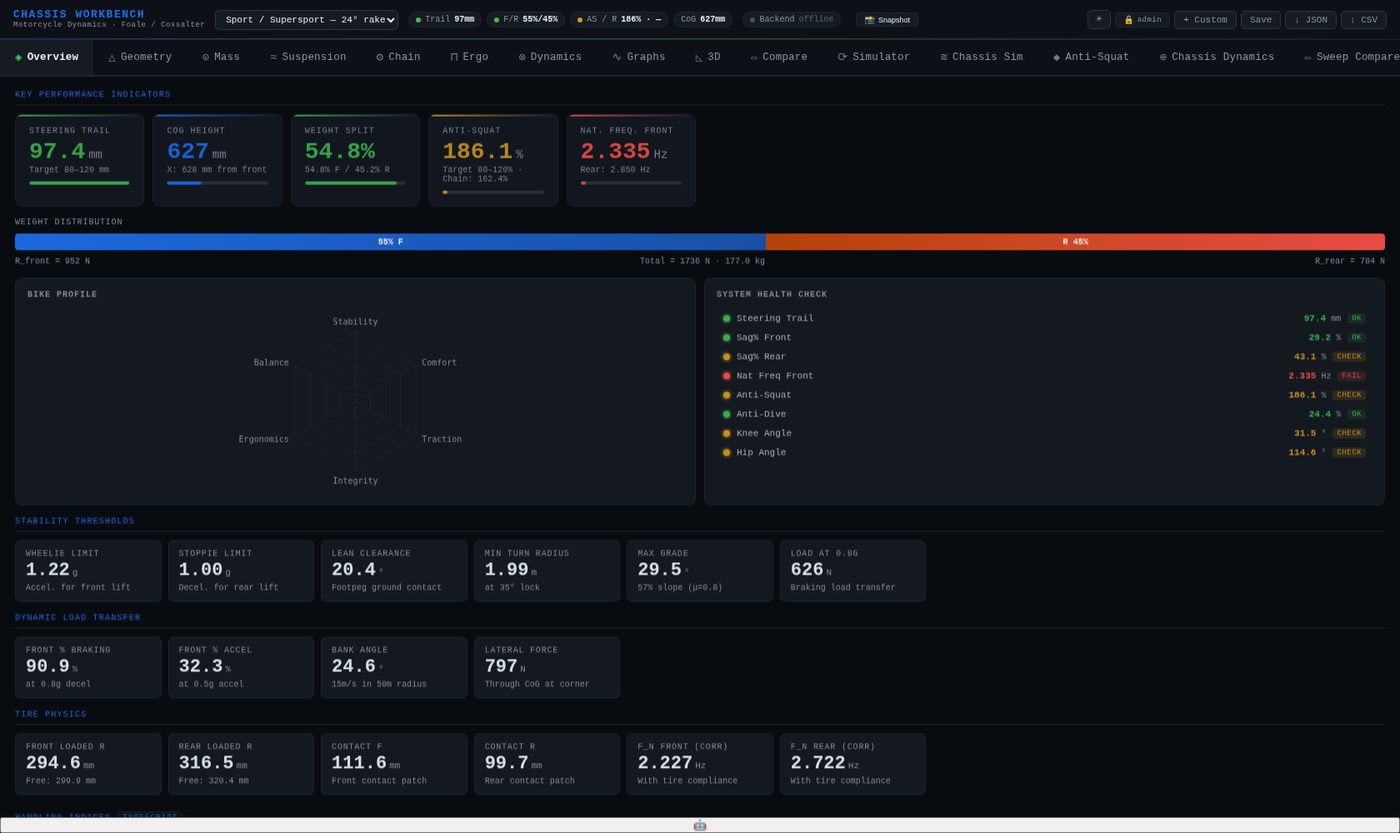Open the Suspension tab
The width and height of the screenshot is (1400, 833).
308,57
